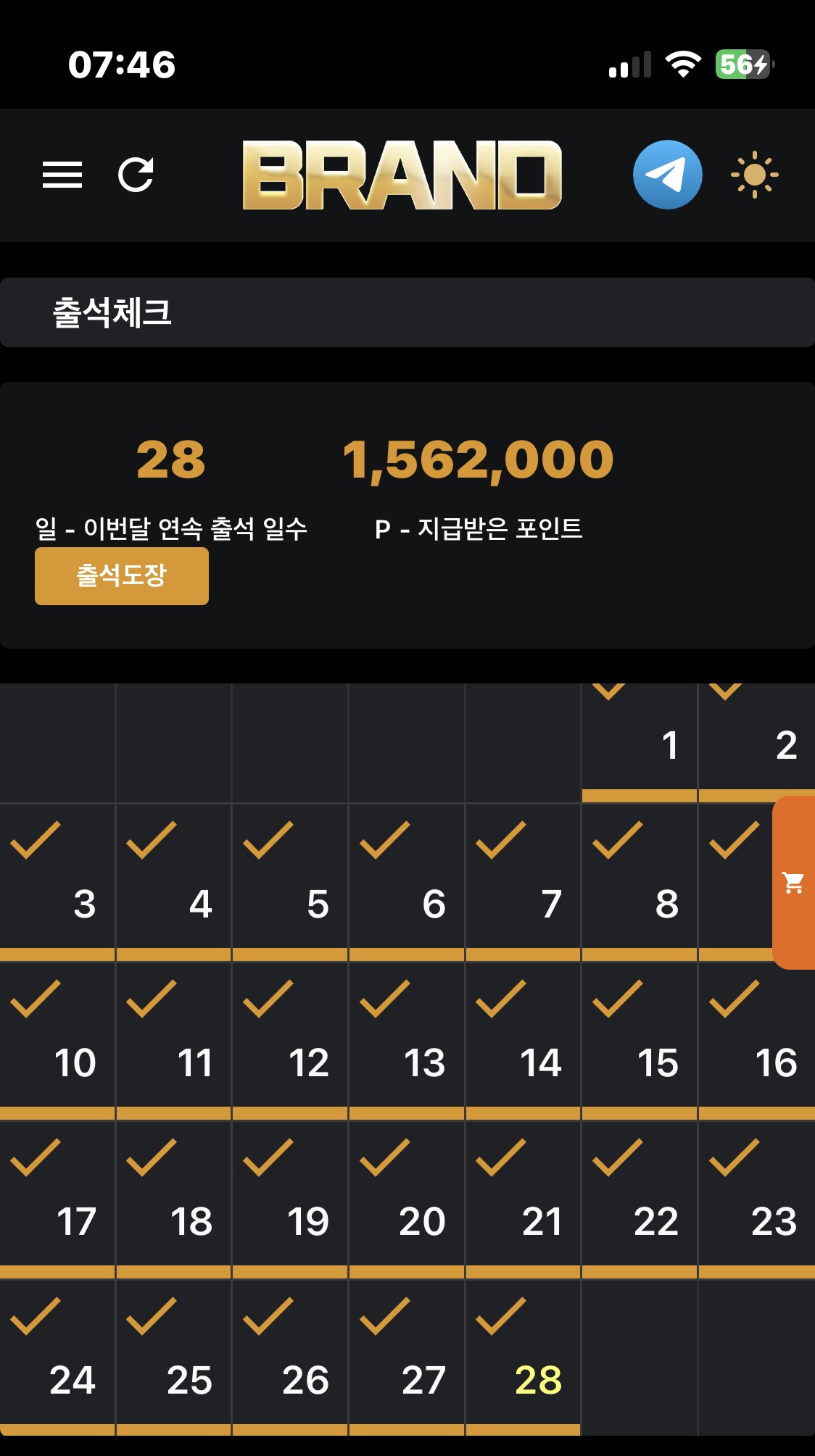Open the hamburger menu

(62, 175)
